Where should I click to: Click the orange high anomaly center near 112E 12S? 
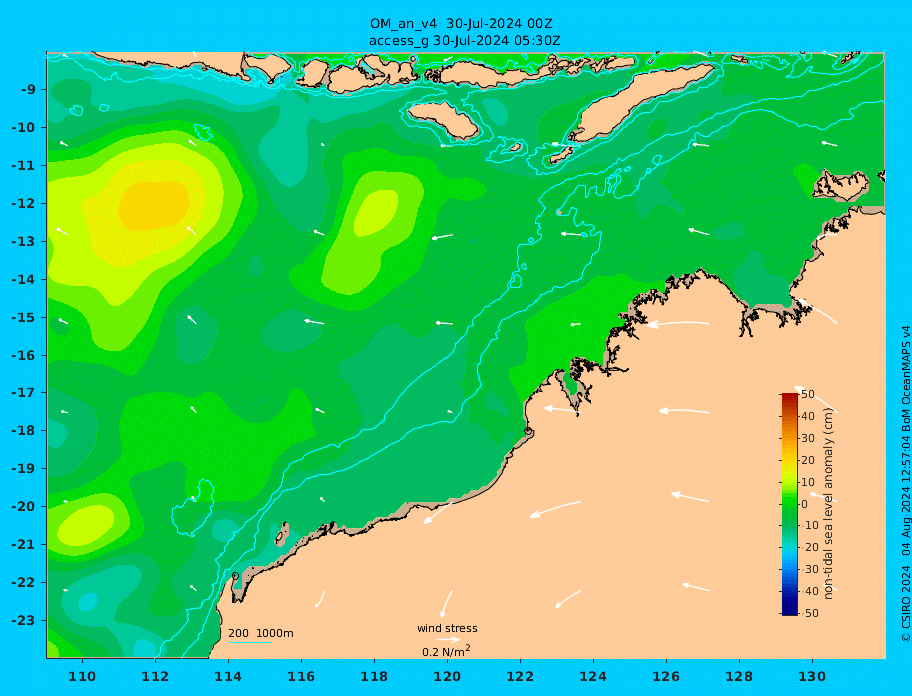[x=154, y=205]
